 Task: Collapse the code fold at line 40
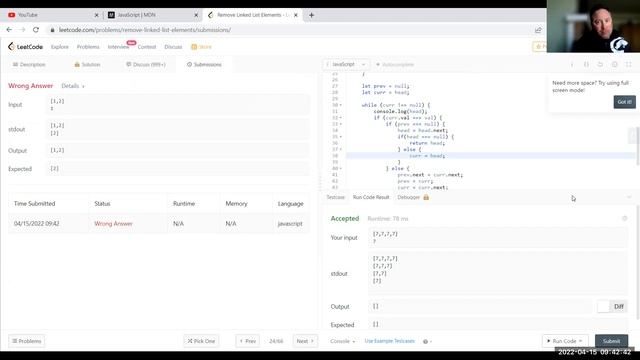(341, 169)
